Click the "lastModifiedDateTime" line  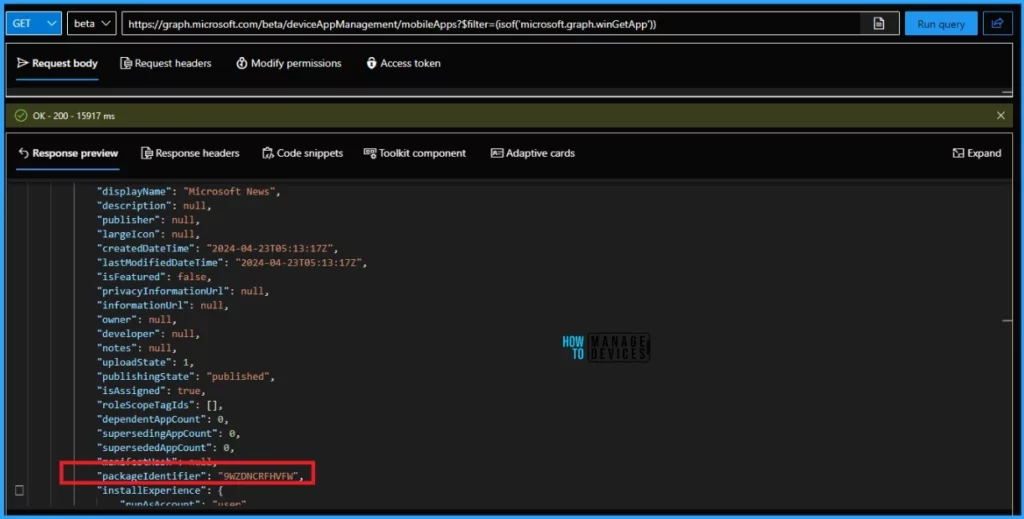pyautogui.click(x=232, y=263)
